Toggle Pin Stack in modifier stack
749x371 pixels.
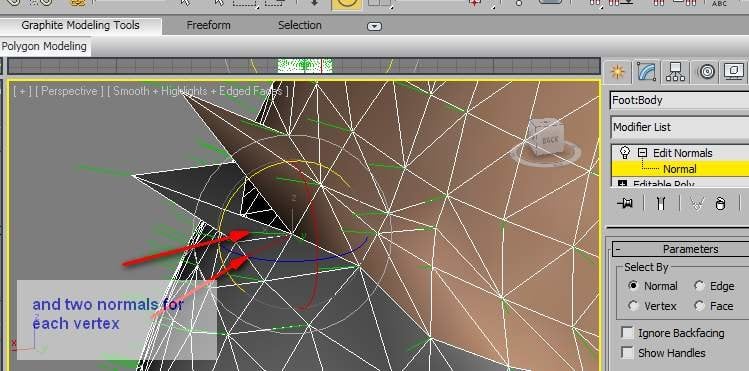pos(624,203)
